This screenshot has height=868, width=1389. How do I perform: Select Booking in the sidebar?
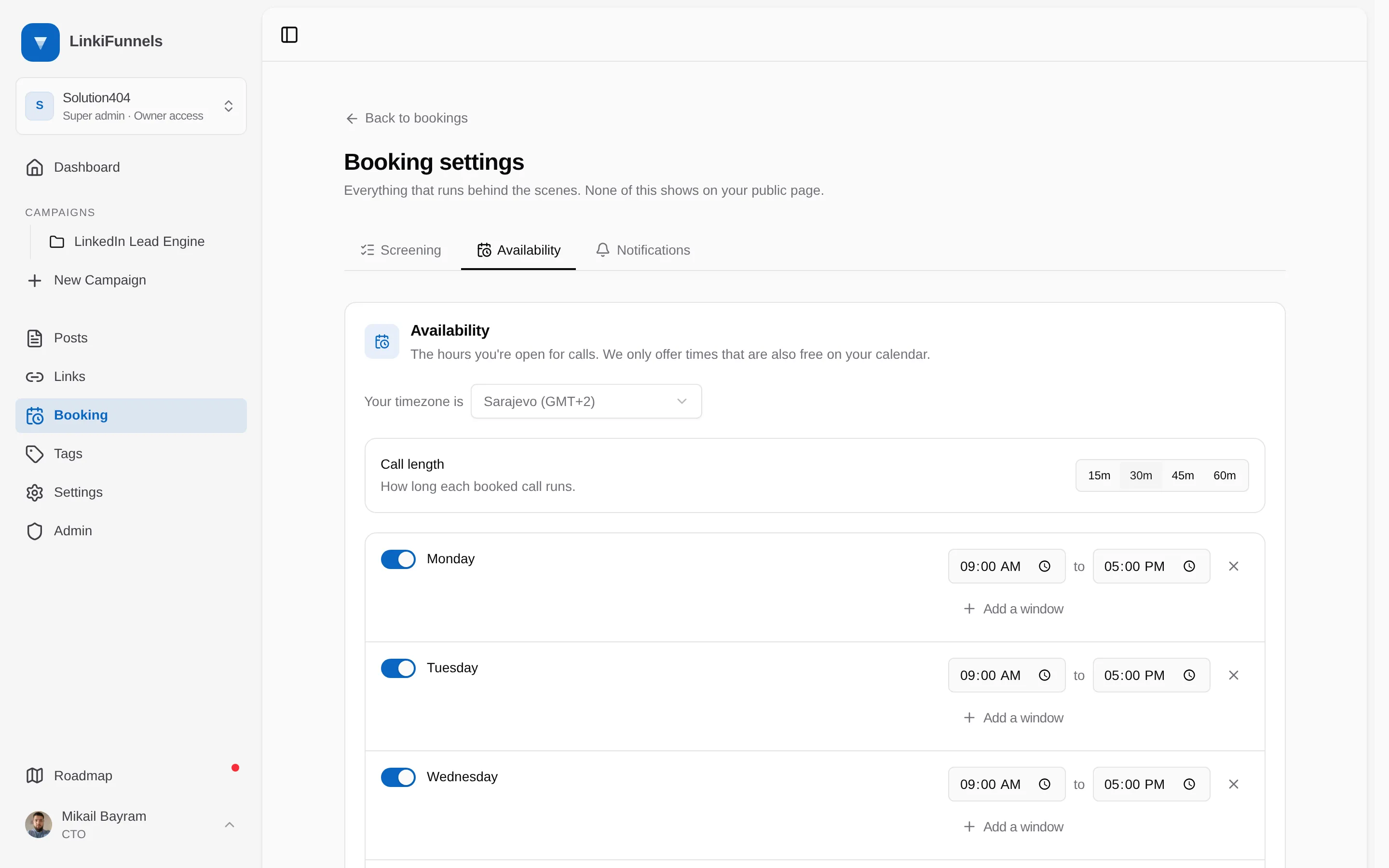[131, 415]
